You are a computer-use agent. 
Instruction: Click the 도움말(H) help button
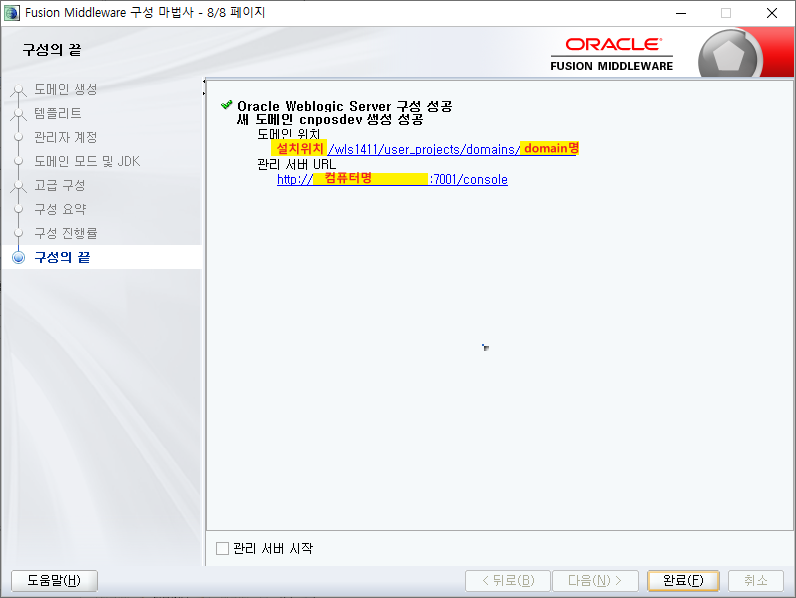pyautogui.click(x=54, y=580)
